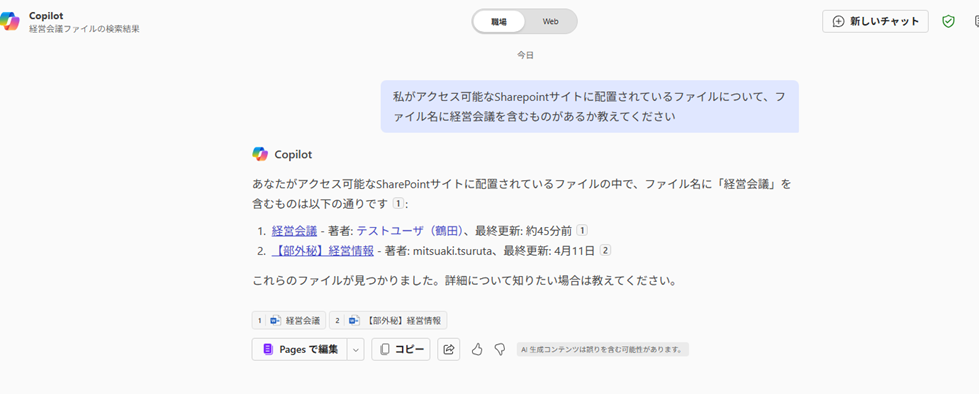Open the テストユーザ（鶴田） author link
Viewport: 979px width, 394px height.
click(x=410, y=231)
